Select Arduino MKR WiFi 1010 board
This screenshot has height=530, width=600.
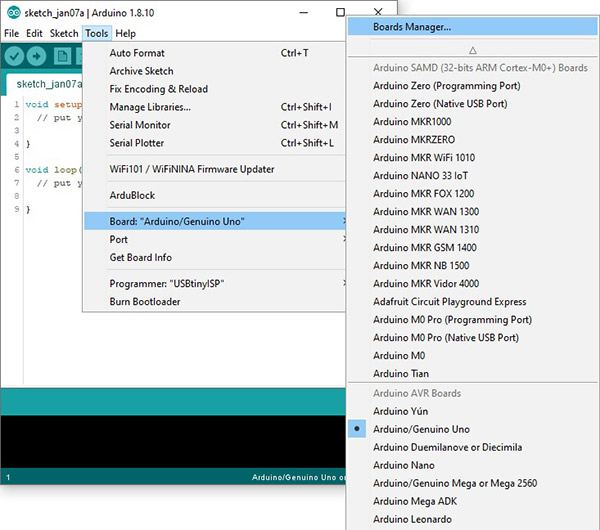(x=423, y=157)
